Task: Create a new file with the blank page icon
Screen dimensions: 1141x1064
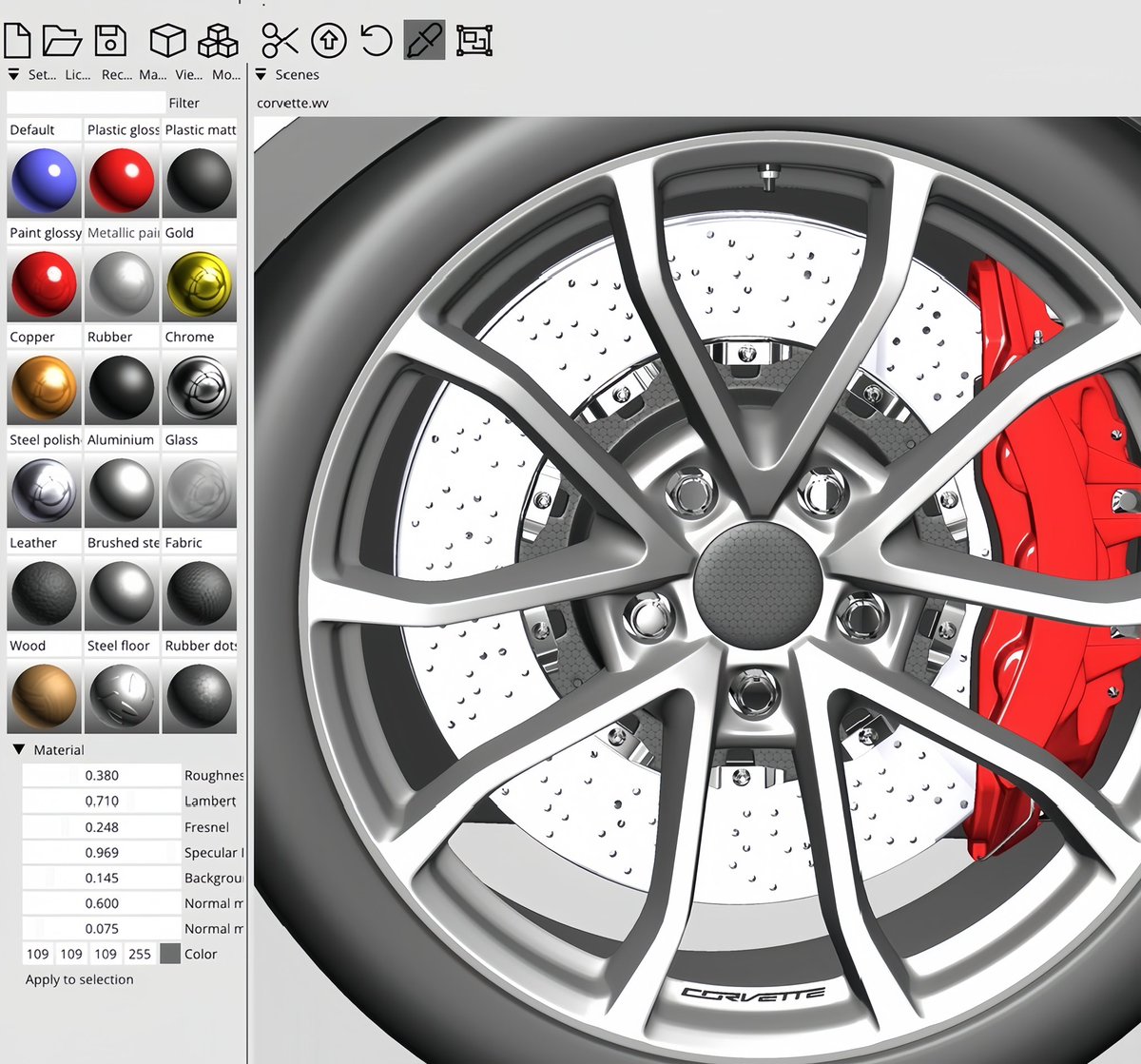Action: click(x=15, y=40)
